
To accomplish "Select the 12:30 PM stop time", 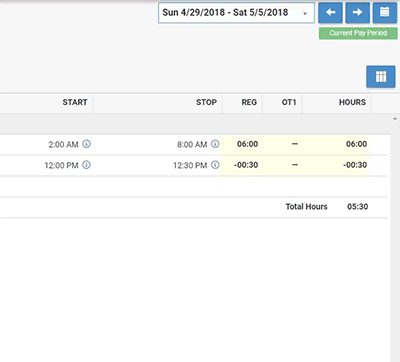I will pyautogui.click(x=190, y=165).
